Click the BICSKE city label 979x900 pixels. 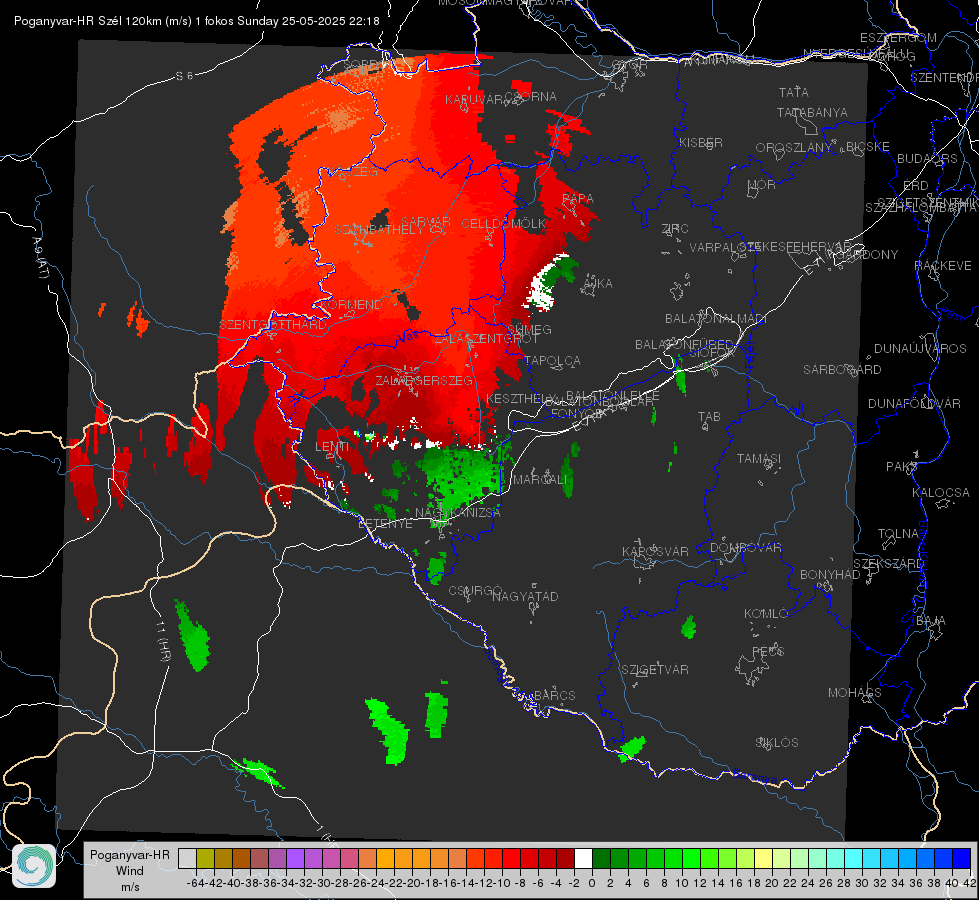pyautogui.click(x=868, y=146)
